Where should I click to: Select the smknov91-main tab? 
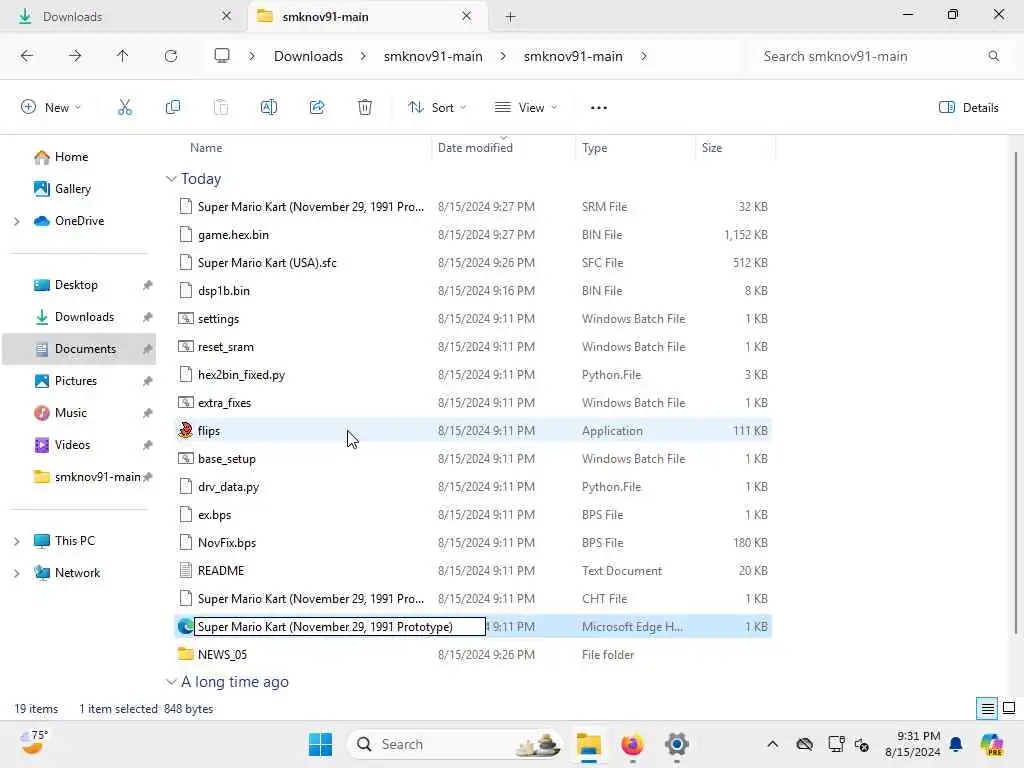(x=368, y=16)
